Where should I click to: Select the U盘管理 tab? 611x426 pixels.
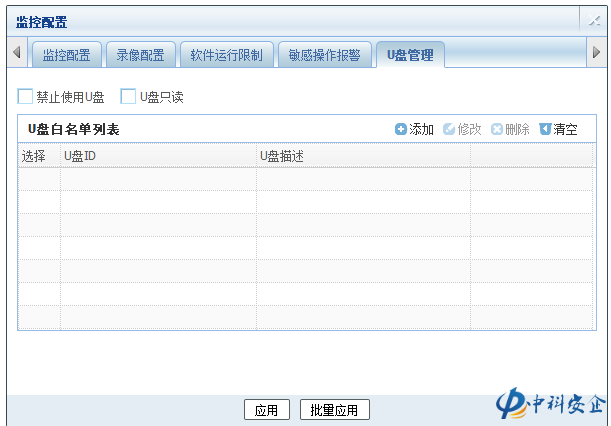[410, 55]
